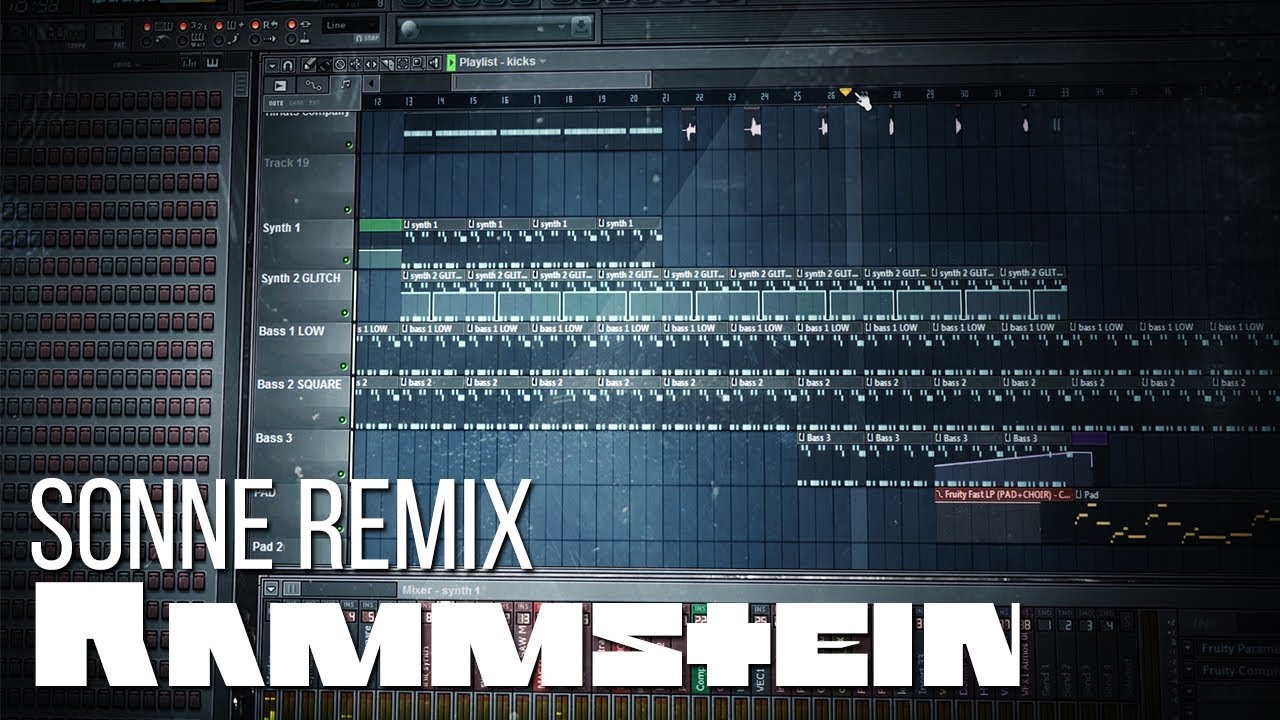
Task: Click the piano keys icon above the step sequencer
Action: point(212,62)
